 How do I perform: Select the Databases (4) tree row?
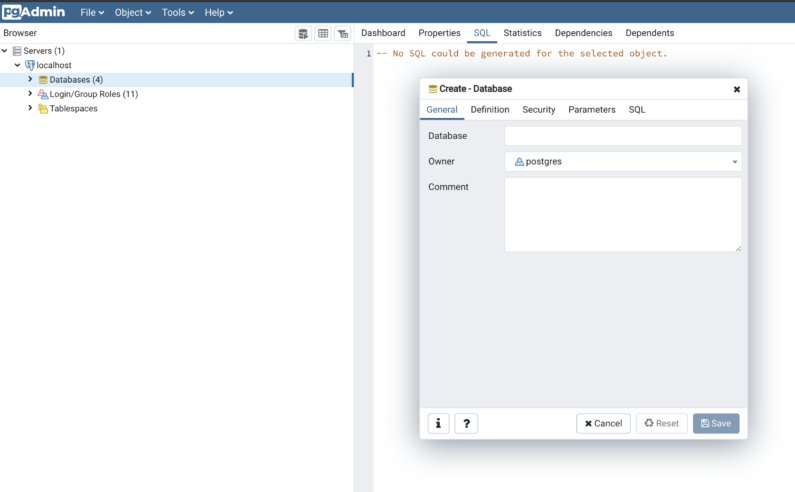coord(176,80)
